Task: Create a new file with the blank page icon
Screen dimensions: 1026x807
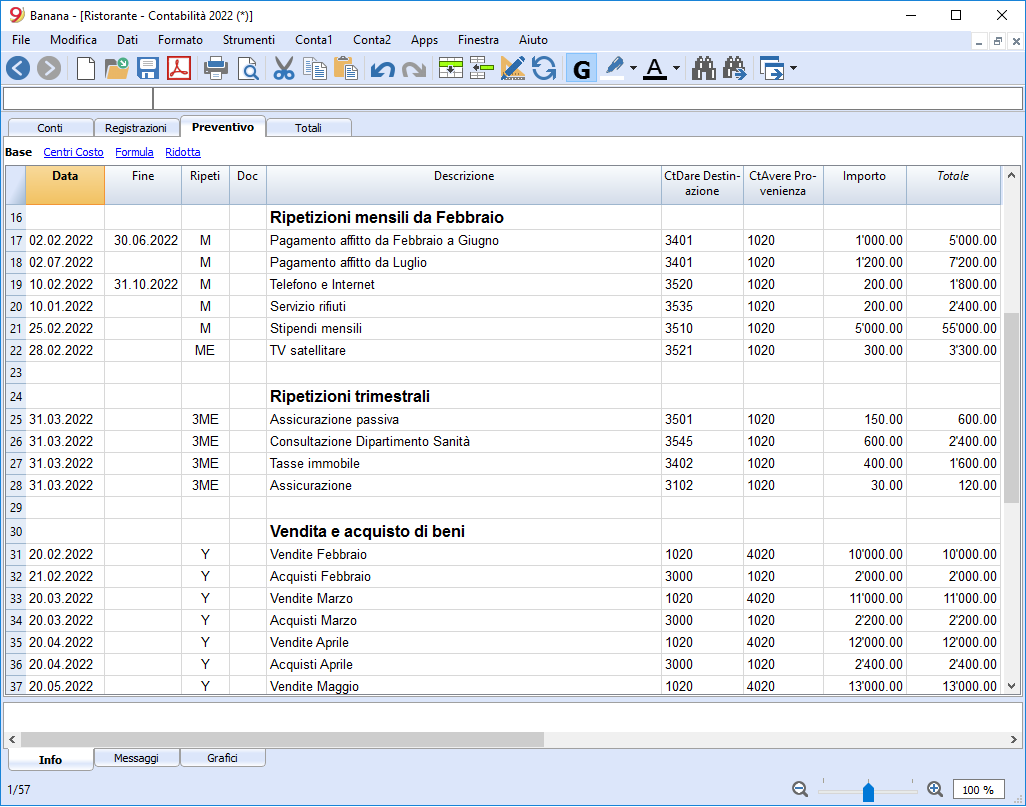Action: [86, 68]
